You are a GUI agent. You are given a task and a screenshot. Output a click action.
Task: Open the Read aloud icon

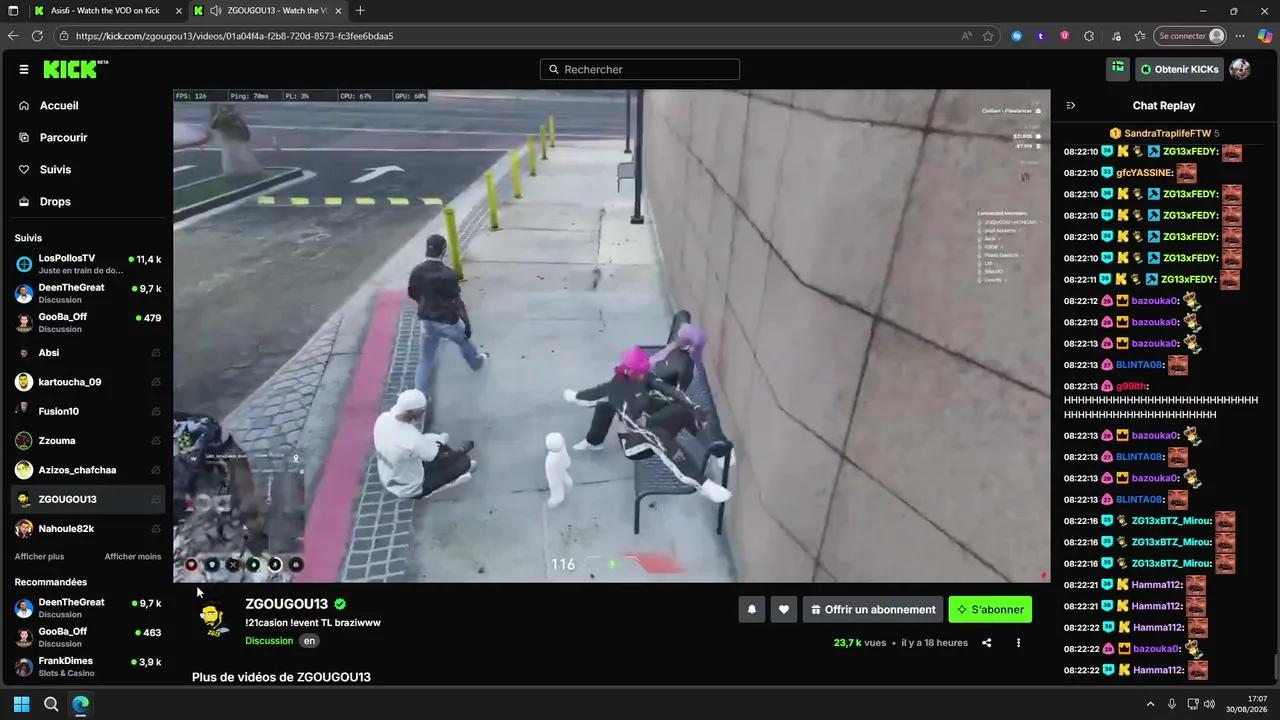click(x=967, y=36)
